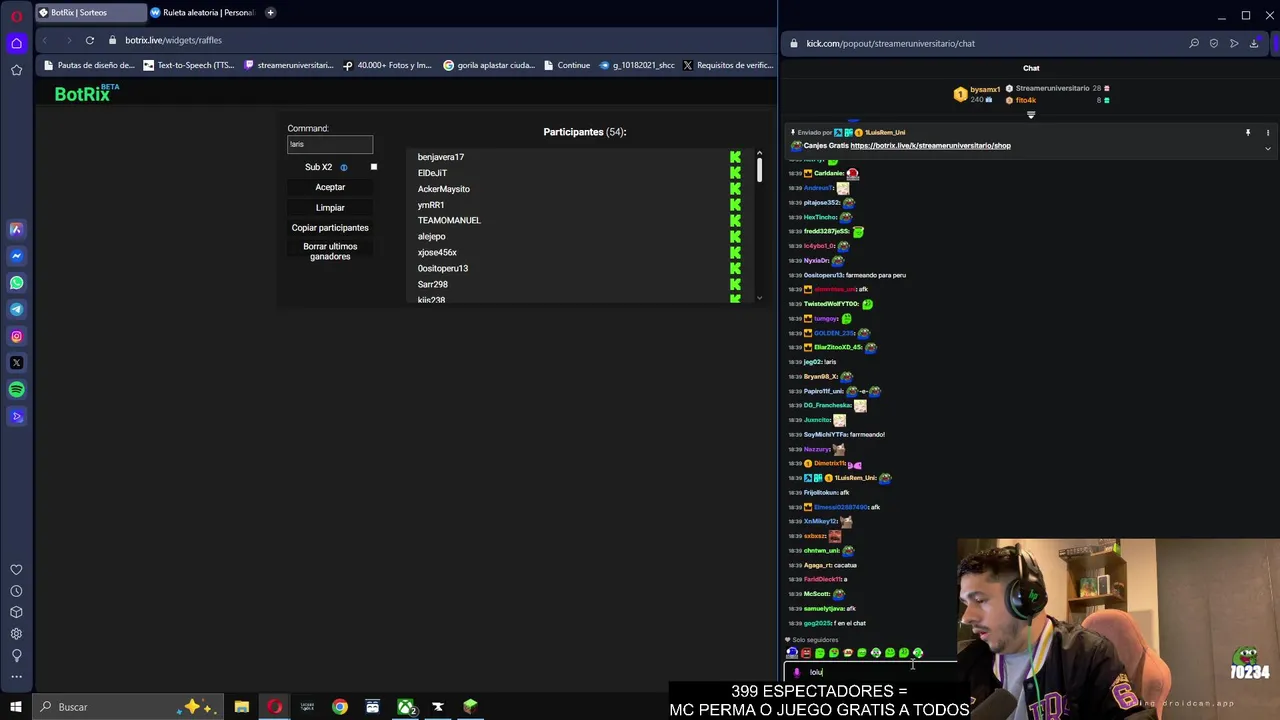Click Borrar ultimos ganadores button

(x=330, y=252)
